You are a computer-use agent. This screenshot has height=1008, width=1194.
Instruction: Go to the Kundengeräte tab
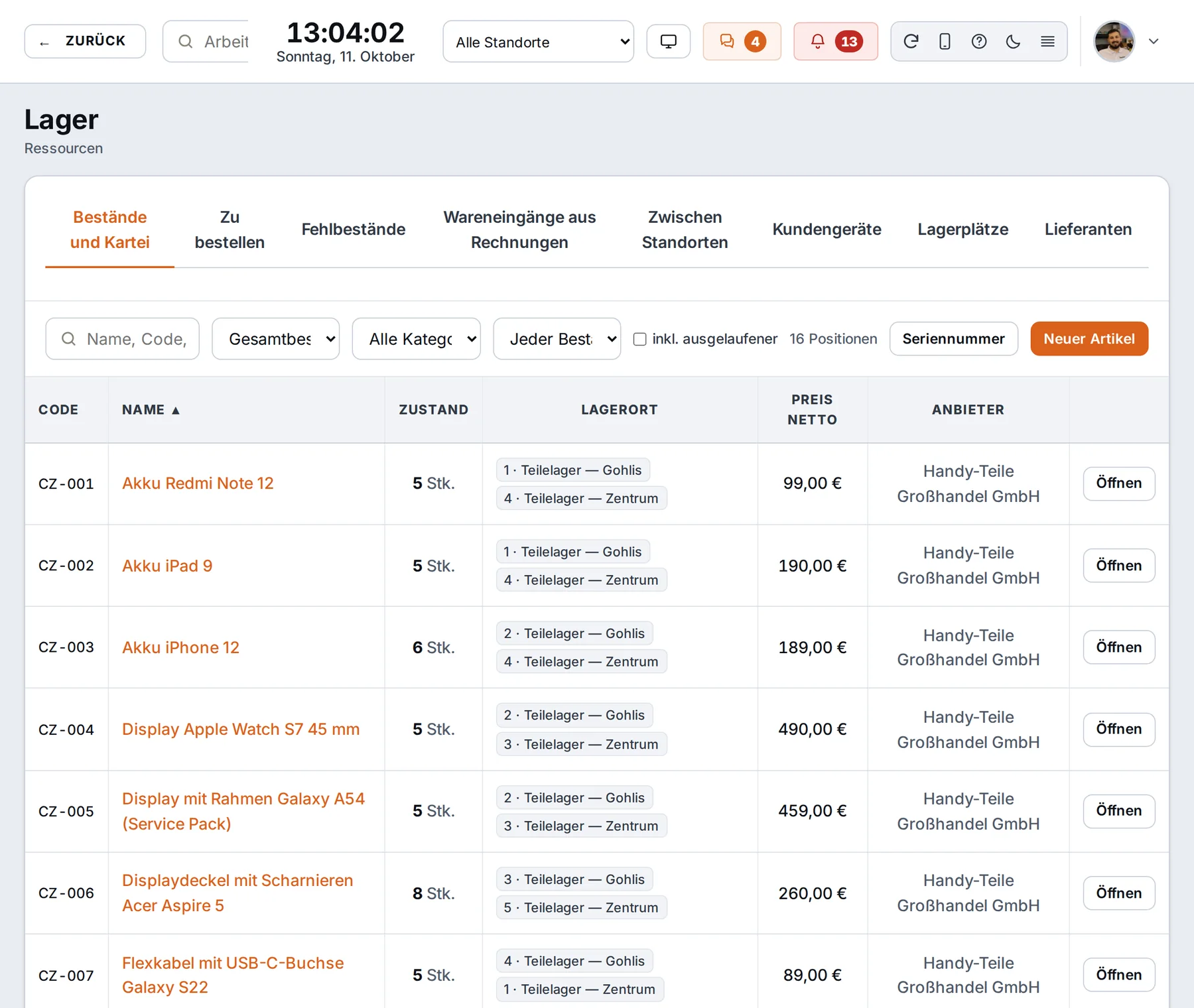click(x=827, y=229)
